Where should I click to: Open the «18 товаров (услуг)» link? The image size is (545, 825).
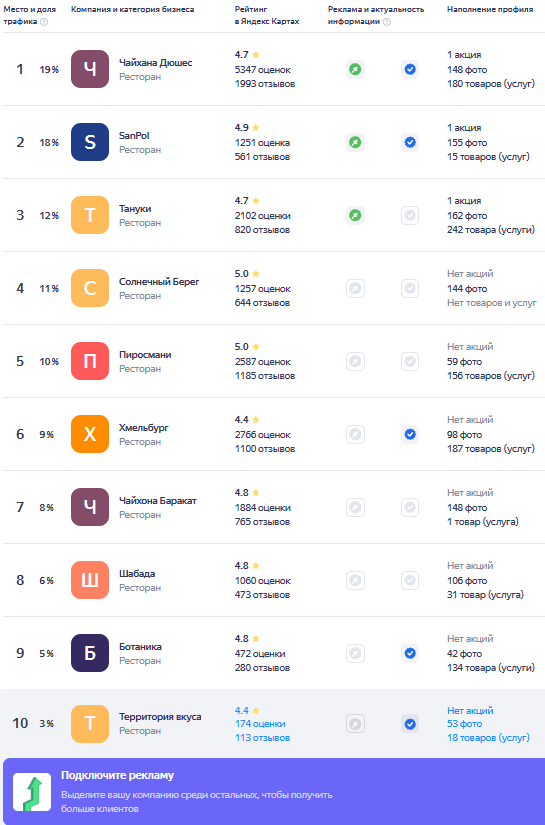[x=488, y=738]
